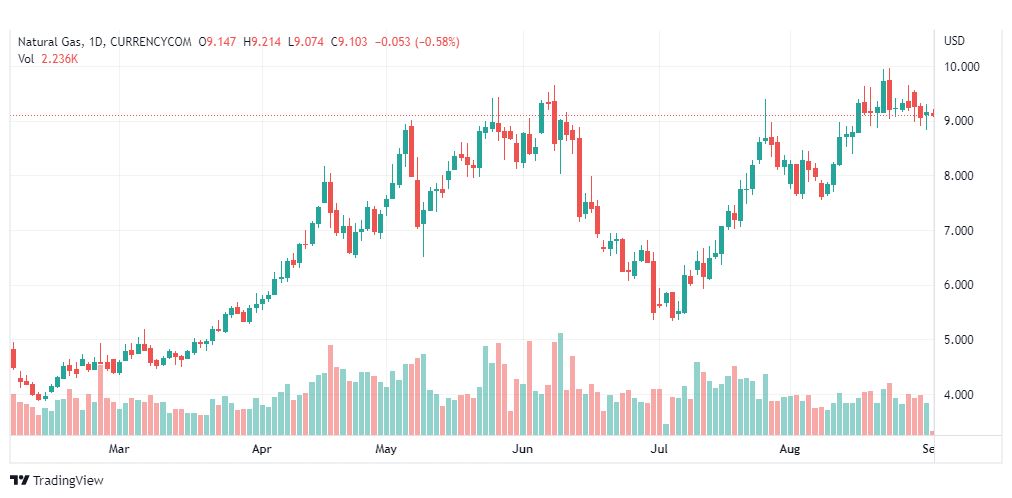1012x498 pixels.
Task: Click the Jul label on time axis
Action: pos(658,449)
